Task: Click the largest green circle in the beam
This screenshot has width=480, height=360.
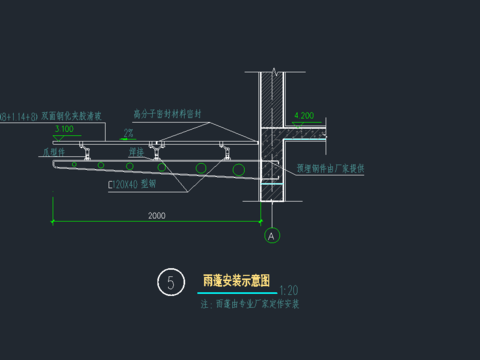Action: [239, 170]
